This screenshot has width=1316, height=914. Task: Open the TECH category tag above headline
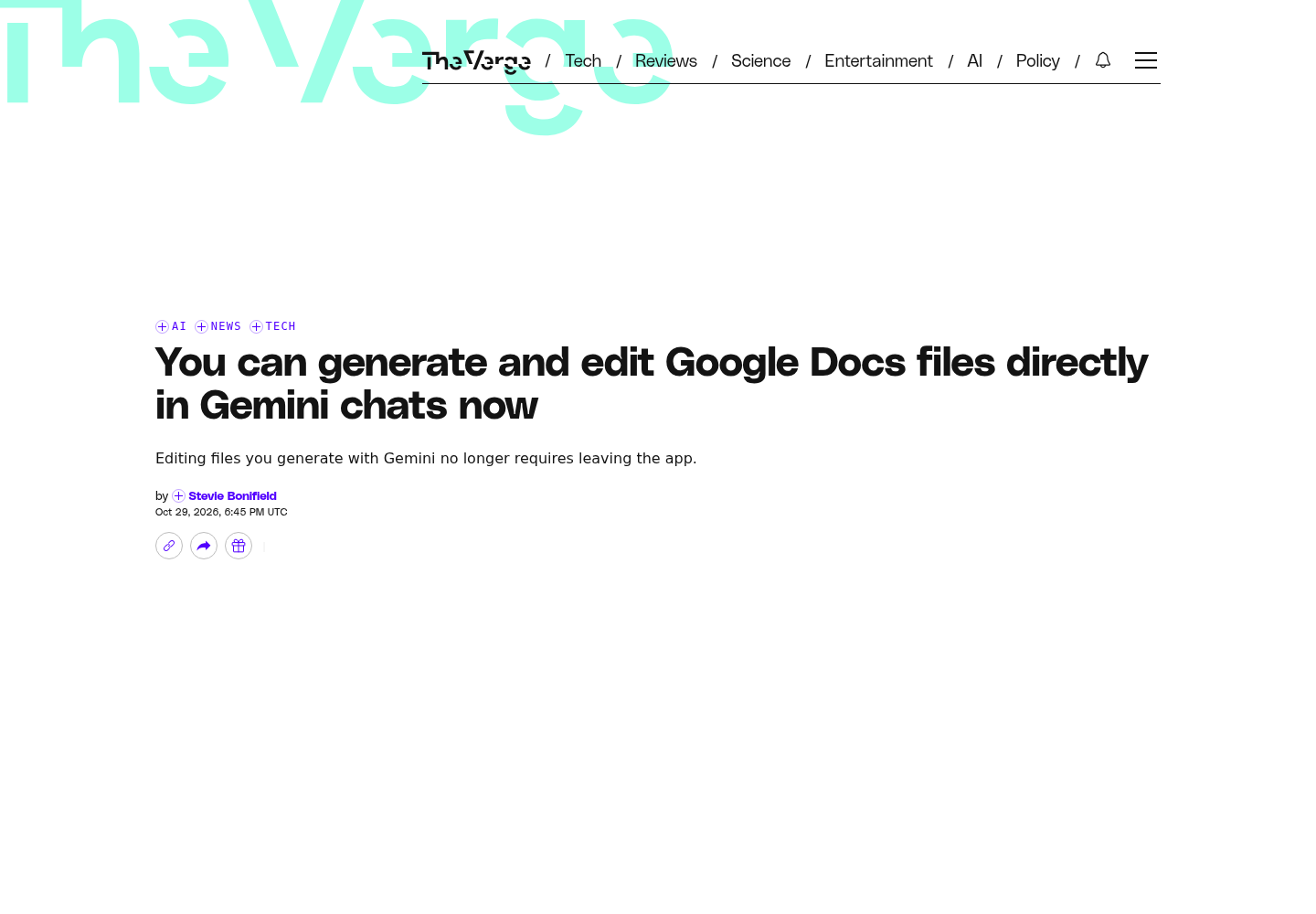tap(281, 326)
